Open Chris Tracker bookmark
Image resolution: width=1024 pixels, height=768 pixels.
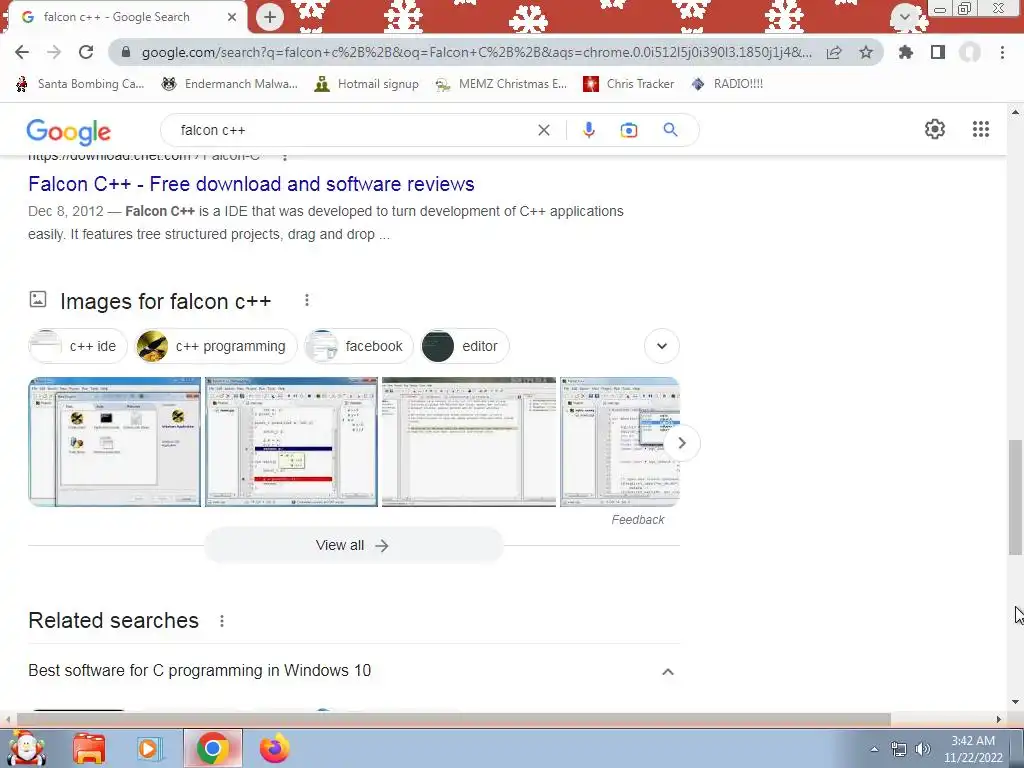pyautogui.click(x=628, y=84)
